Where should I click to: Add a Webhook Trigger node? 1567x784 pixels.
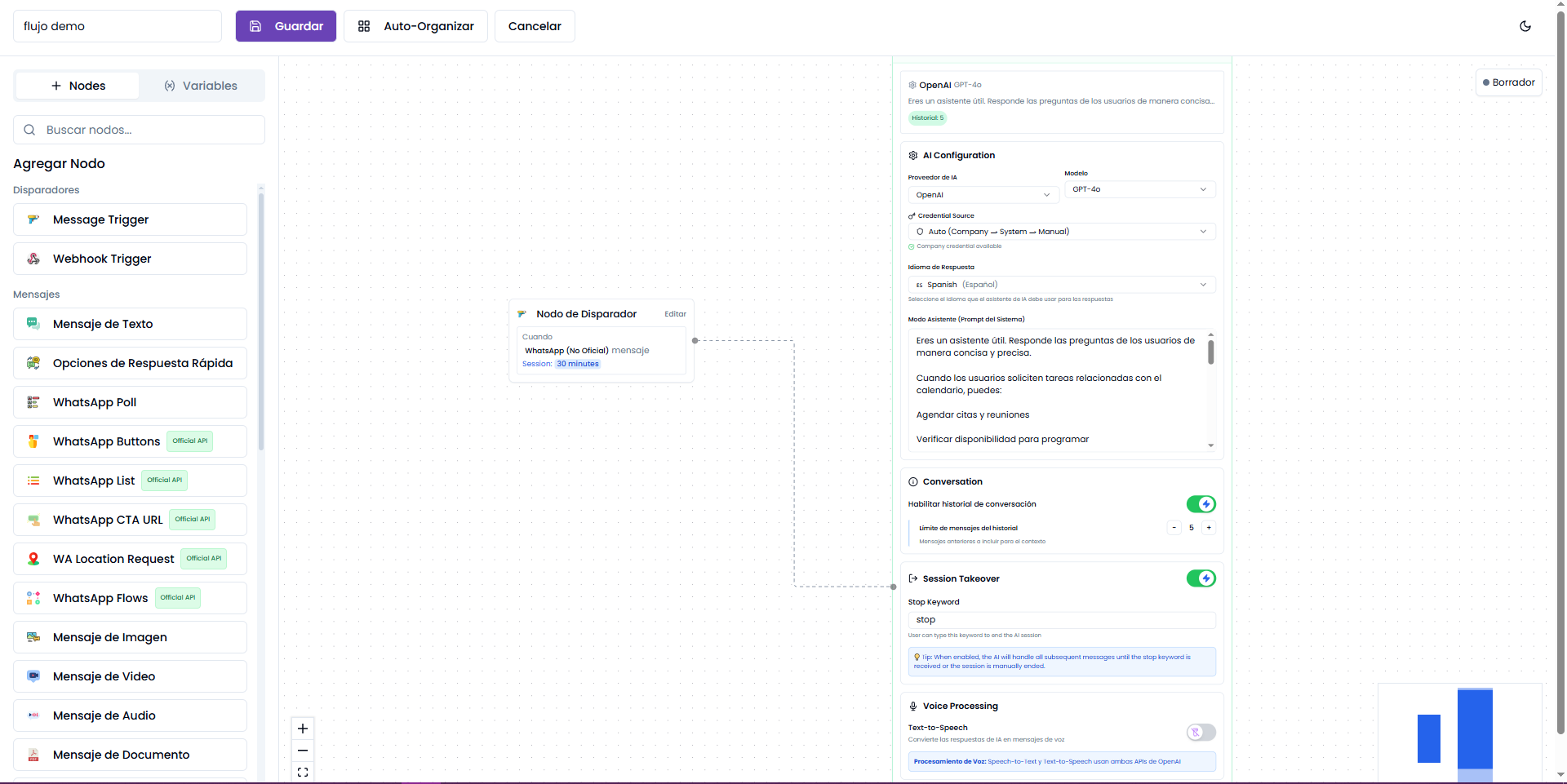[130, 259]
